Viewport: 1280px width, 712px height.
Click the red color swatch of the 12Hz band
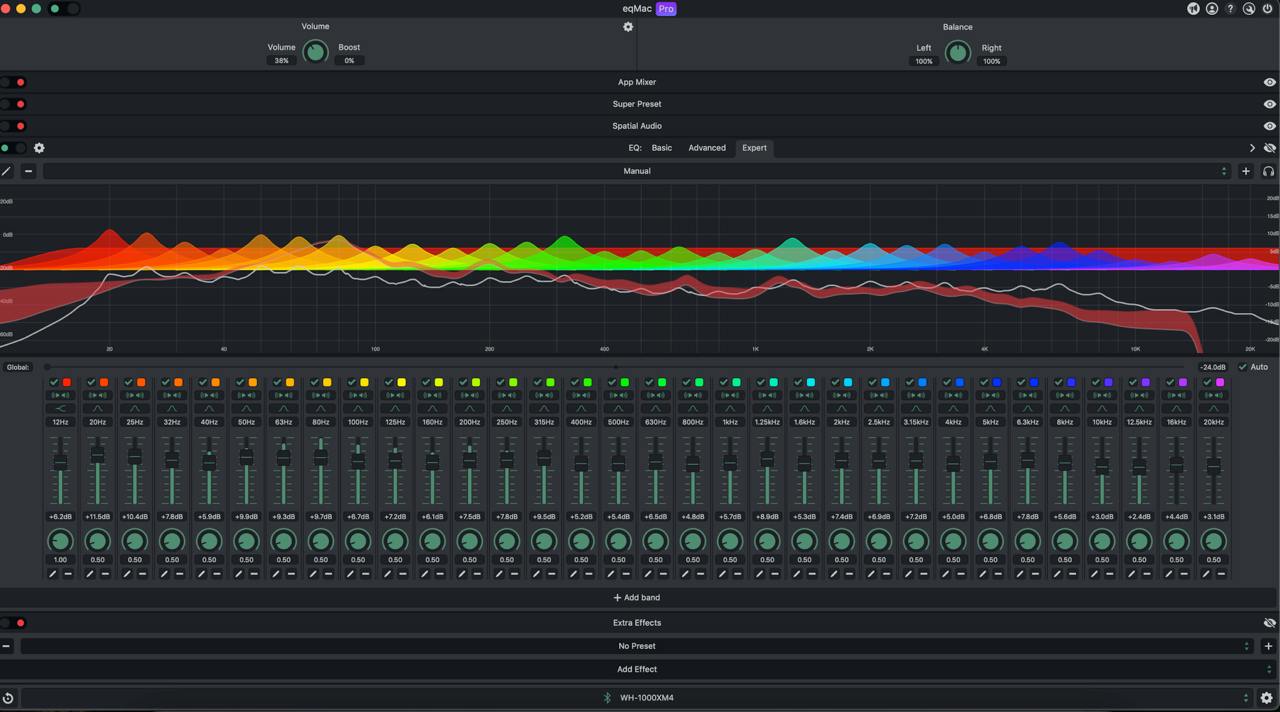point(67,382)
